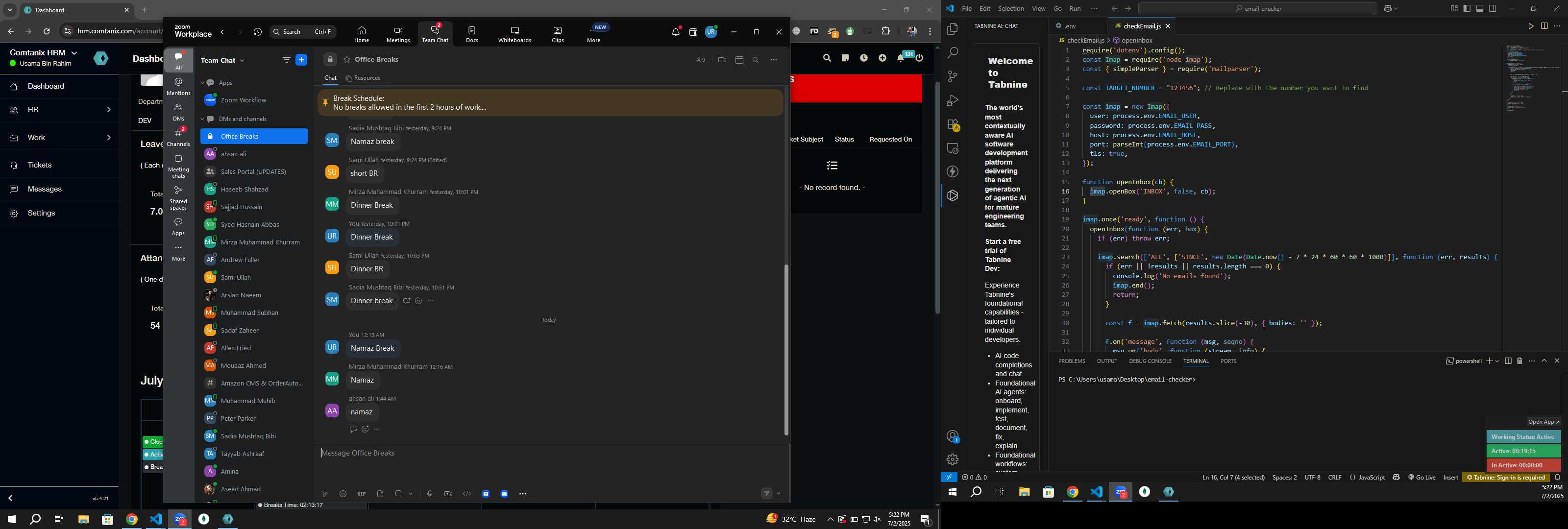The height and width of the screenshot is (529, 1568).
Task: Star the Office Breaks channel
Action: (346, 60)
